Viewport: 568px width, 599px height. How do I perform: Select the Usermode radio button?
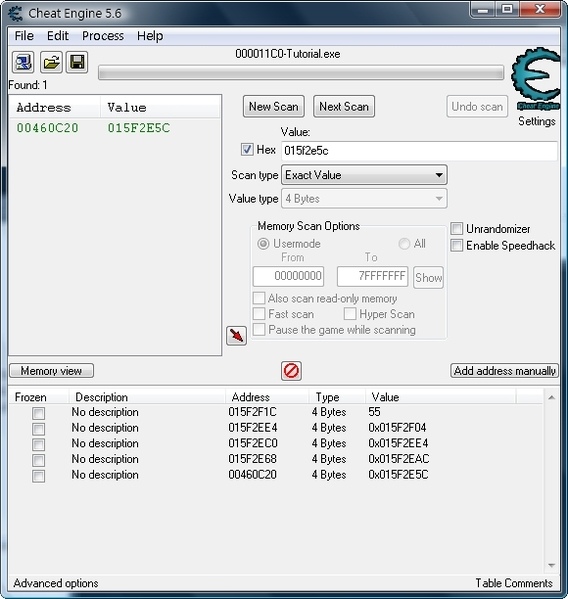(x=263, y=244)
